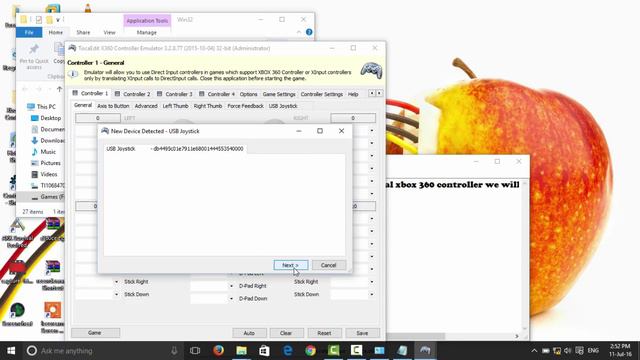The height and width of the screenshot is (360, 640).
Task: Open D-Pad Right dropdown arrow
Action: point(231,286)
